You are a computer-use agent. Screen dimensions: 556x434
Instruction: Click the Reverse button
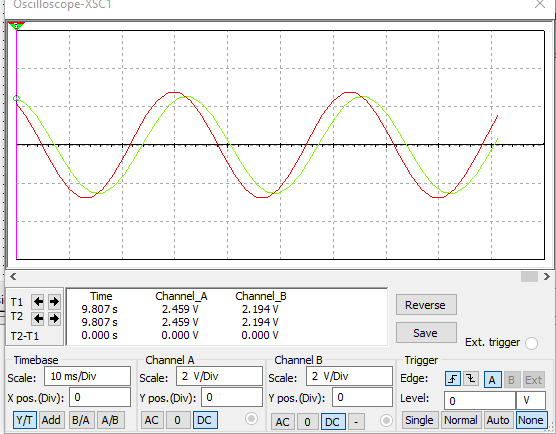tap(426, 305)
